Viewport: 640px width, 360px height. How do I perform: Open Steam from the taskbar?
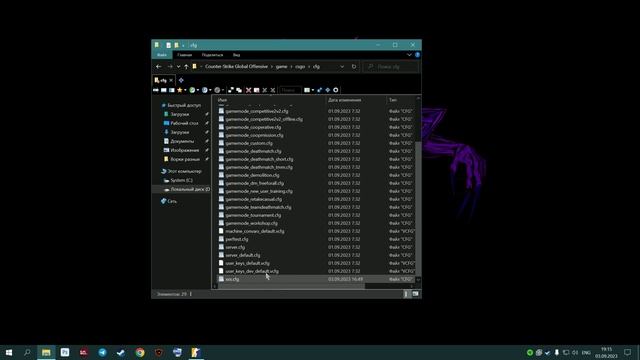(121, 352)
